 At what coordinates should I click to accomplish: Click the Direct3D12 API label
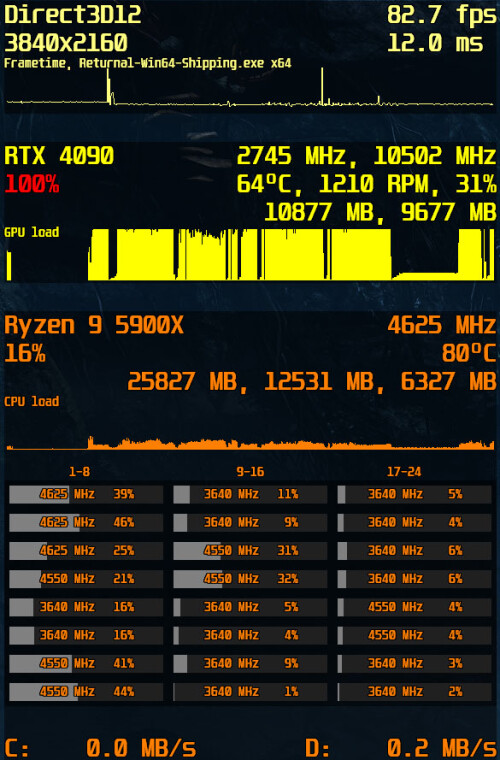coord(73,15)
